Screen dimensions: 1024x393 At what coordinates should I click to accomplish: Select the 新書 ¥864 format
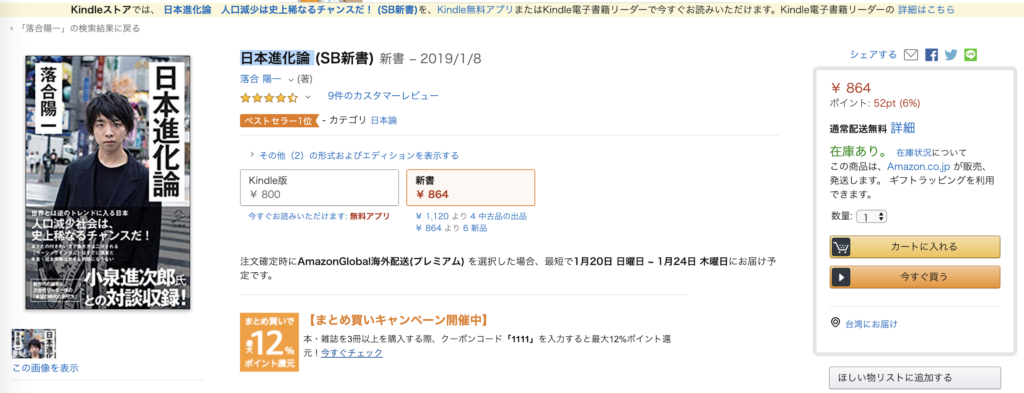click(x=470, y=187)
